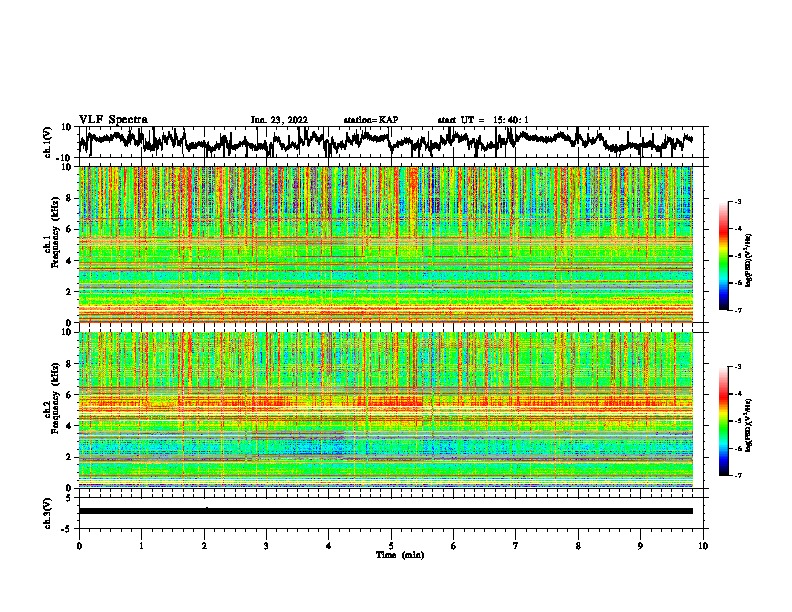This screenshot has width=792, height=612.
Task: Click the '-3' label on ch.1 colorbar
Action: click(x=738, y=201)
